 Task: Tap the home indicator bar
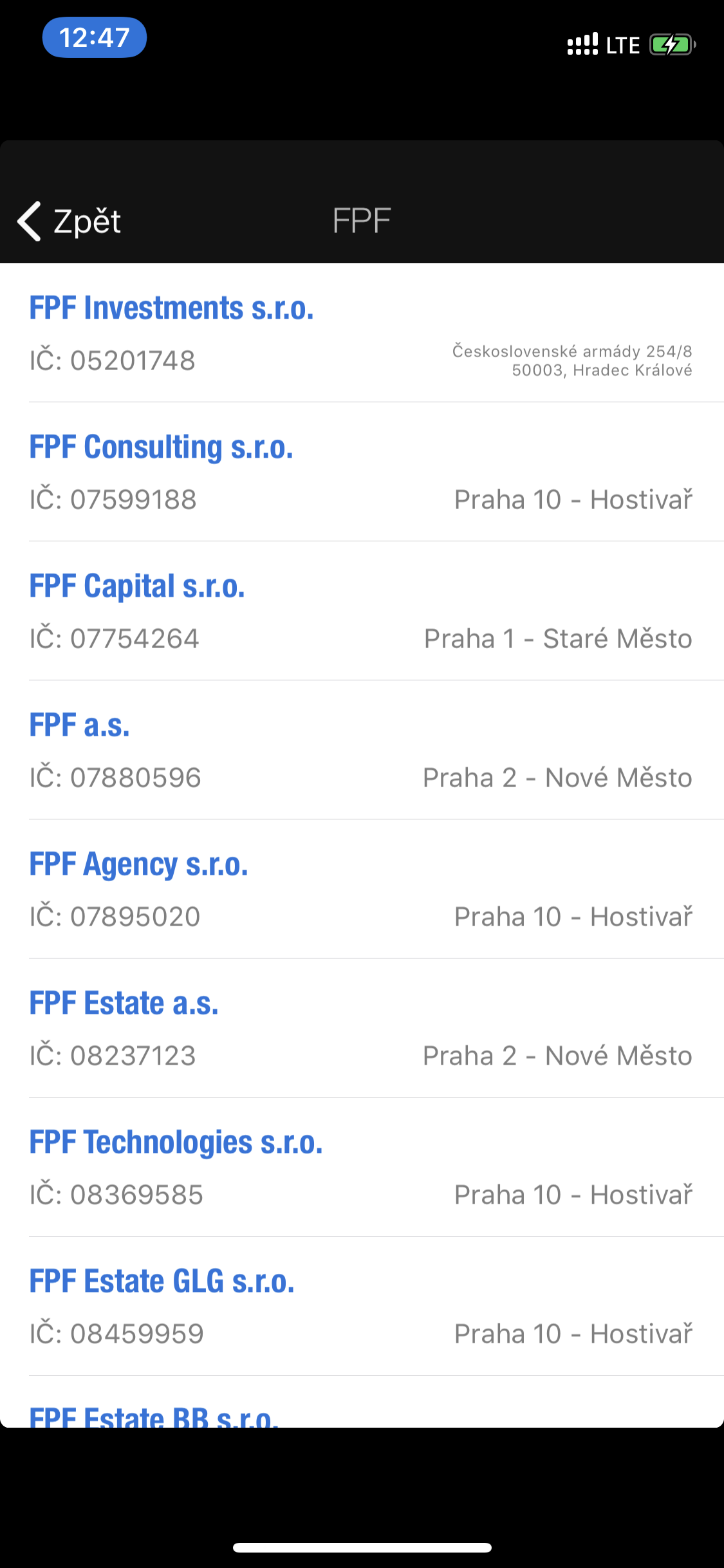362,1547
